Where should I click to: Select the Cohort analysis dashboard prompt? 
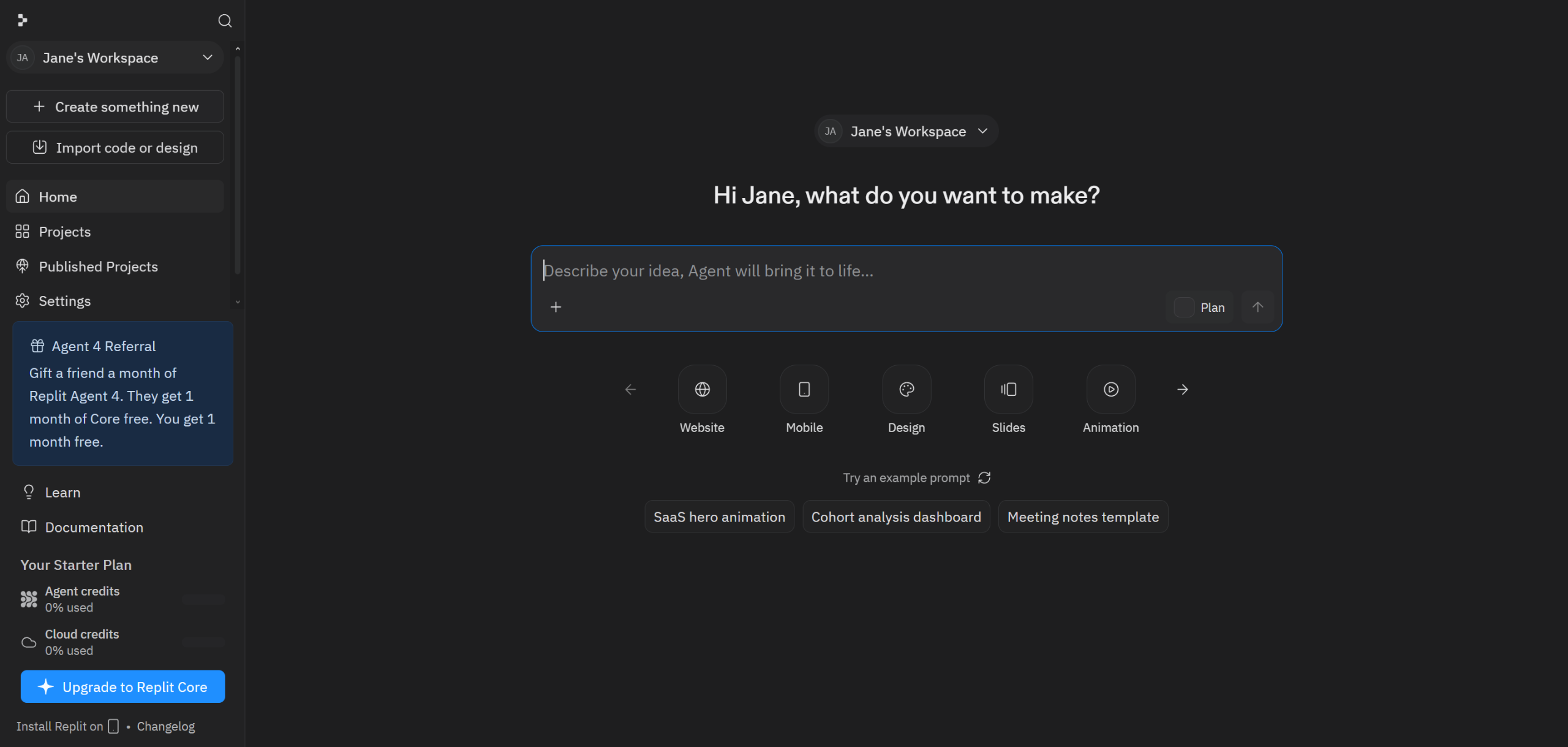pyautogui.click(x=895, y=517)
